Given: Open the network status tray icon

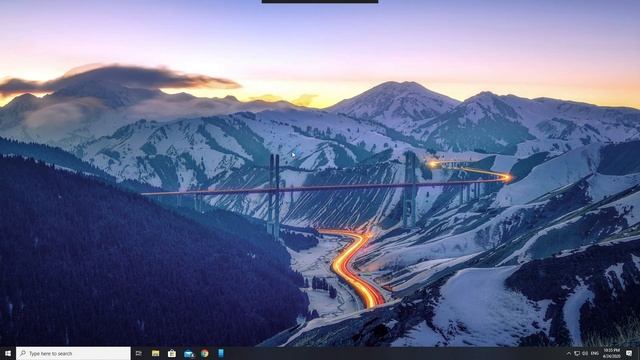Looking at the screenshot, I should tap(577, 353).
